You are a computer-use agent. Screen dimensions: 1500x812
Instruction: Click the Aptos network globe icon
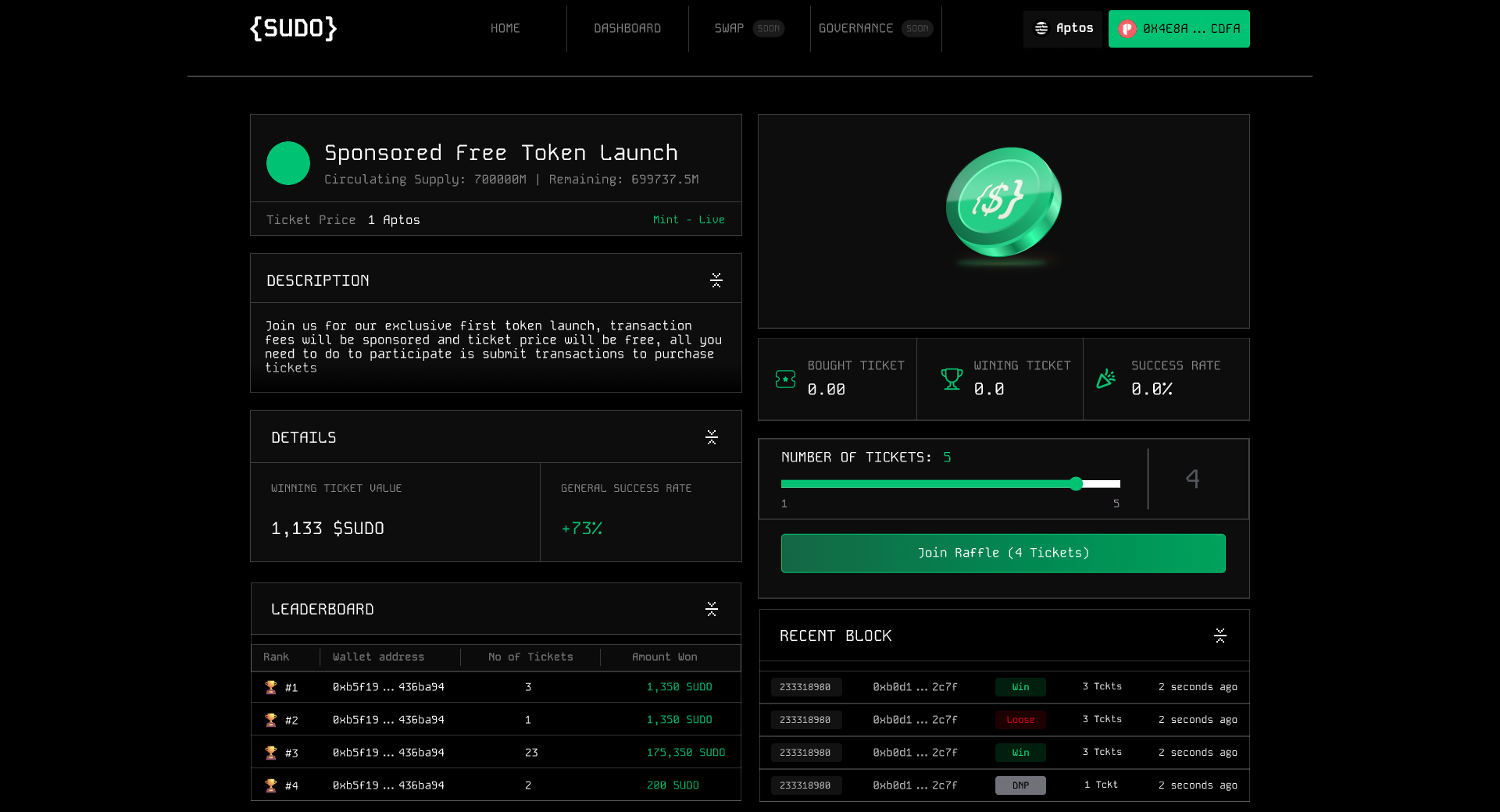coord(1041,28)
